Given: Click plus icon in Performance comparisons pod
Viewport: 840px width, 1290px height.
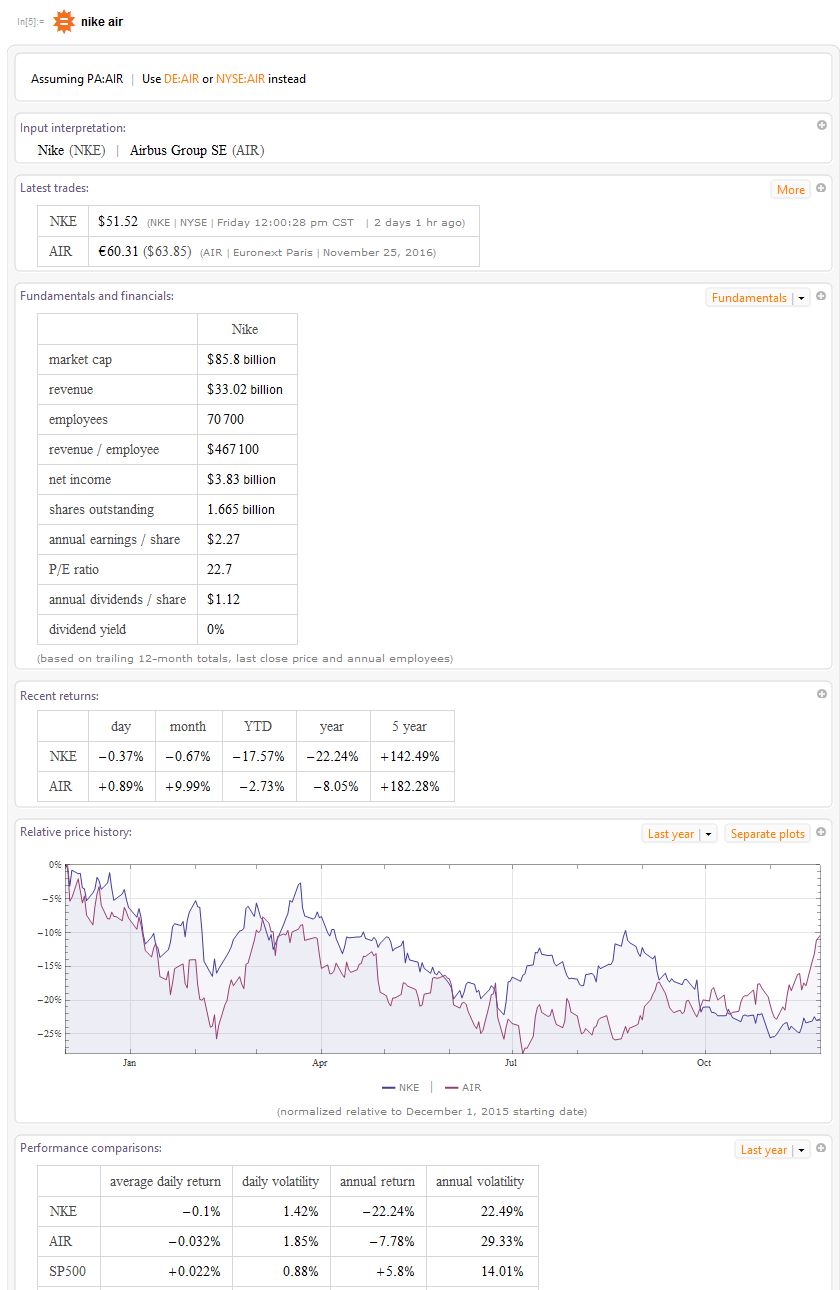Looking at the screenshot, I should (x=821, y=1148).
